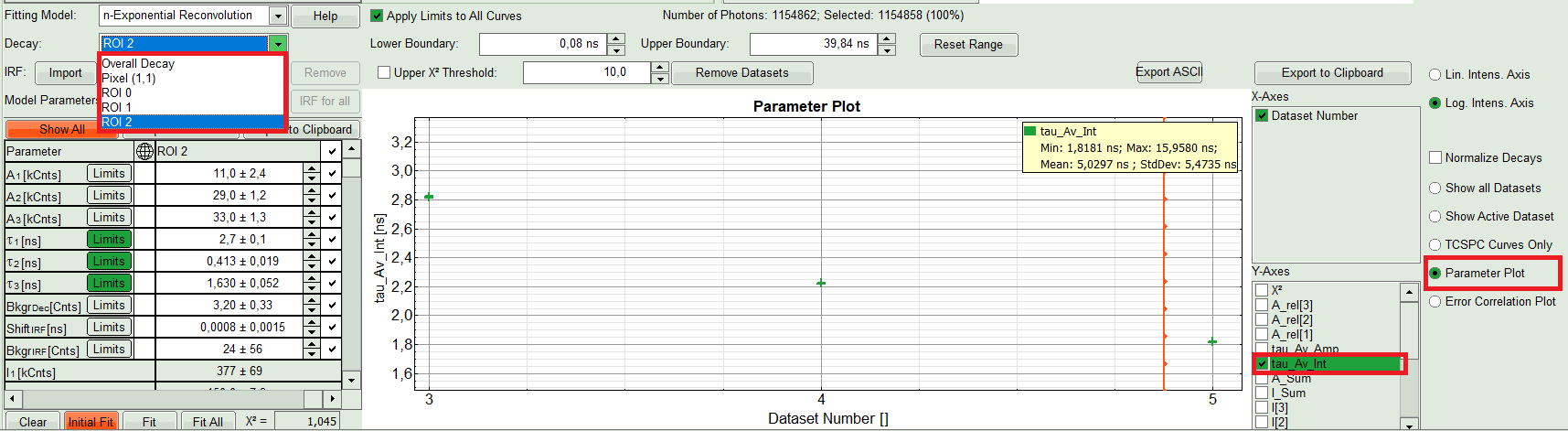Collapse the Decay dropdown via its green arrow

click(278, 43)
